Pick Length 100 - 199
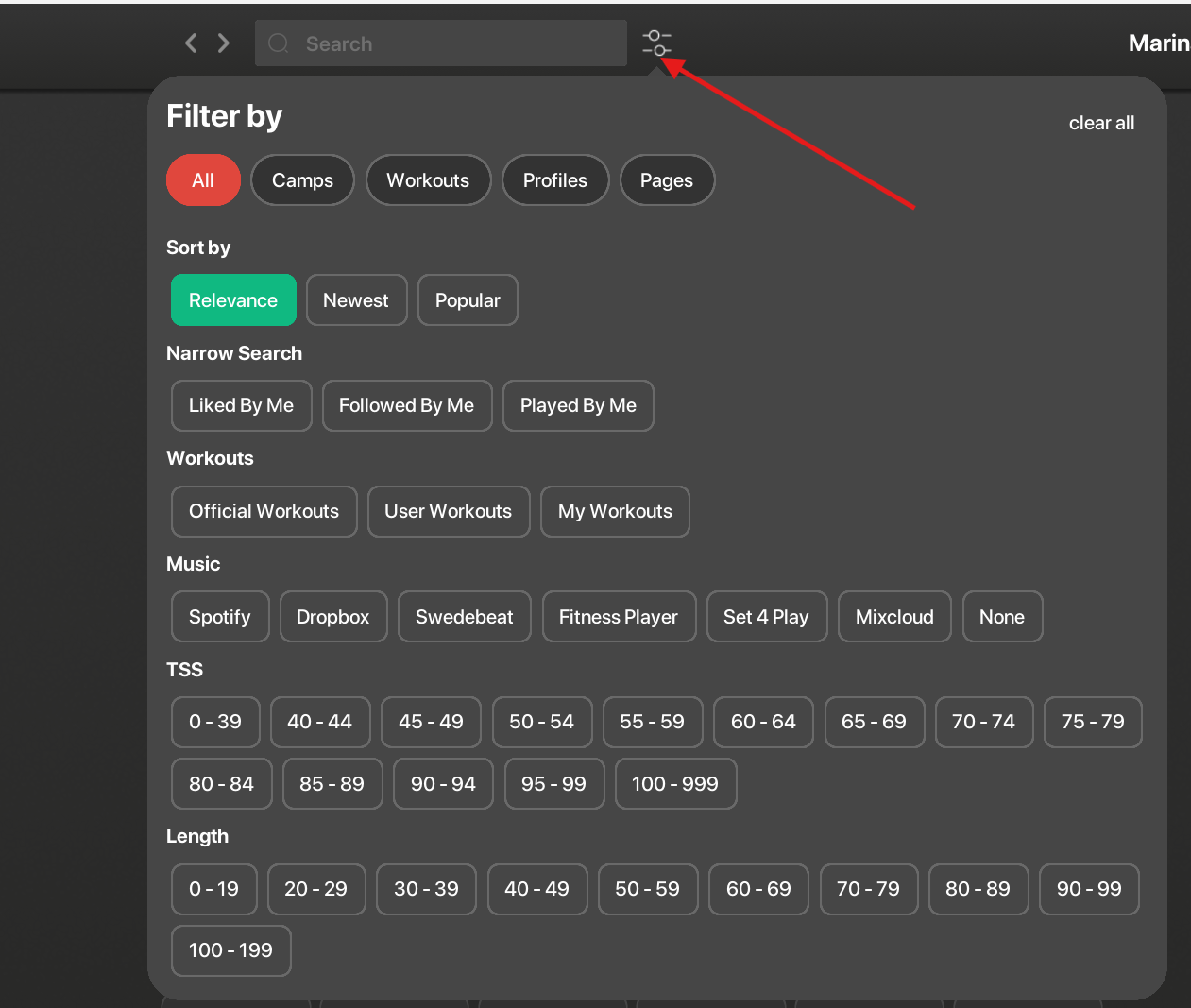The width and height of the screenshot is (1191, 1008). tap(231, 950)
